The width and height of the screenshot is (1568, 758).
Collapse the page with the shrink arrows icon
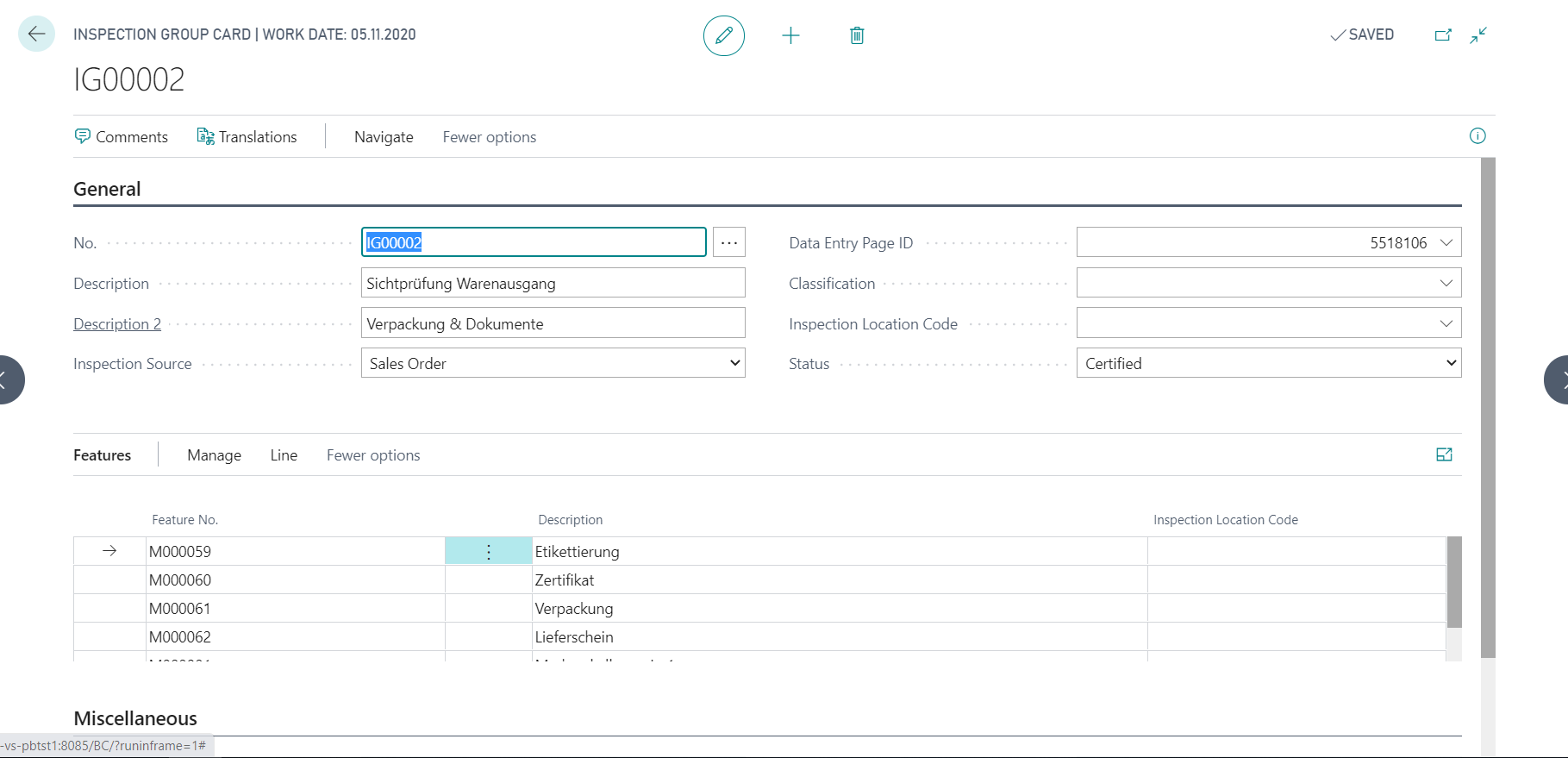coord(1478,35)
